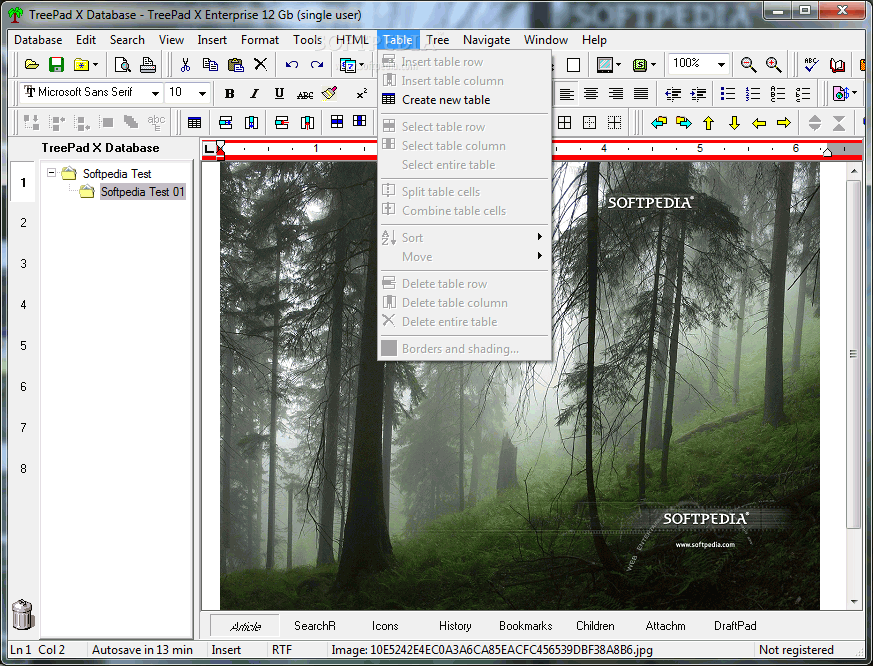The image size is (873, 666).
Task: Click the sidebar button numbered 2
Action: (x=23, y=223)
